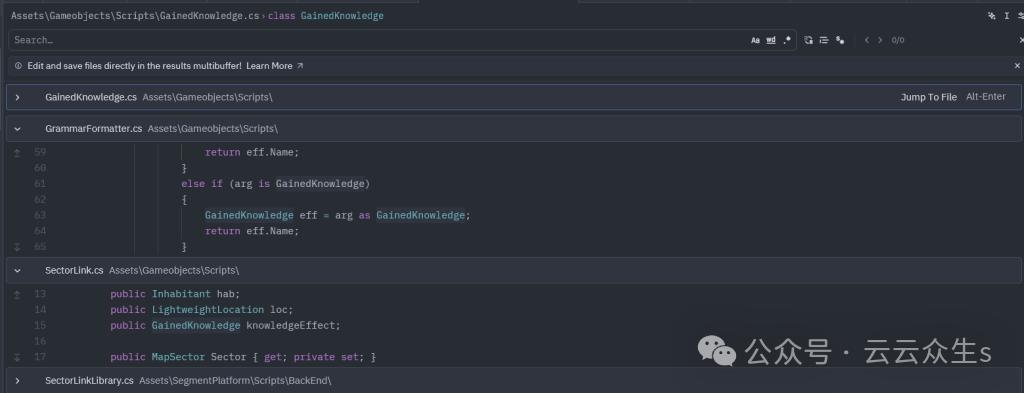Click line number 63 in gutter
Image resolution: width=1024 pixels, height=393 pixels.
tap(40, 215)
